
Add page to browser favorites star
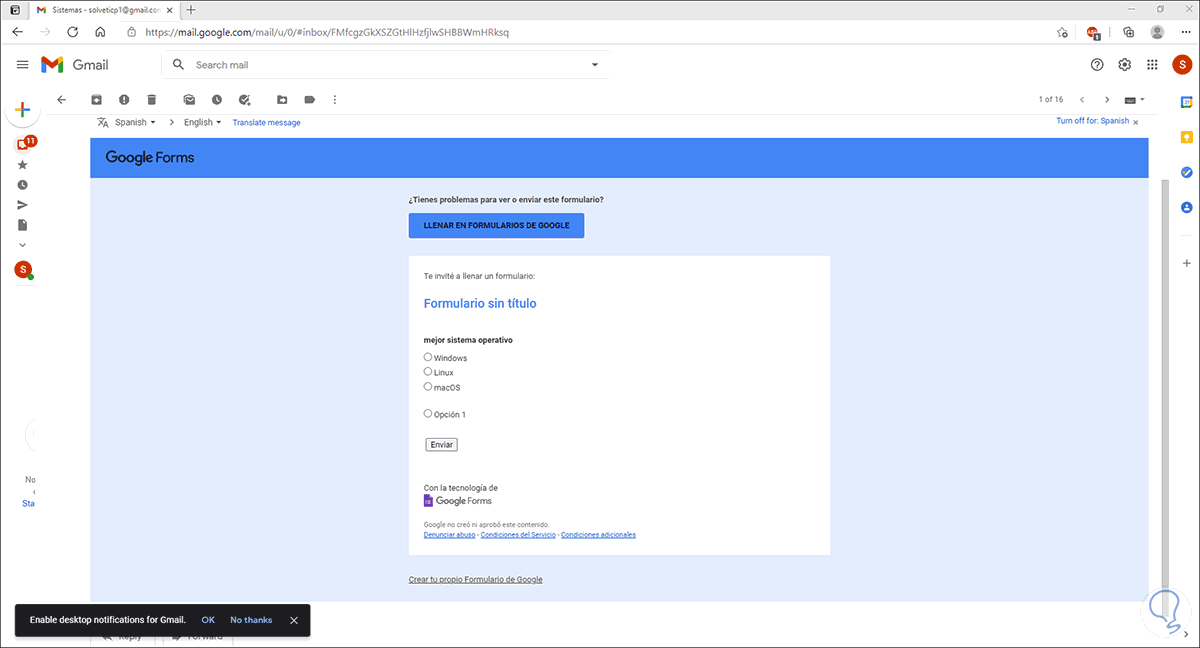coord(1062,32)
